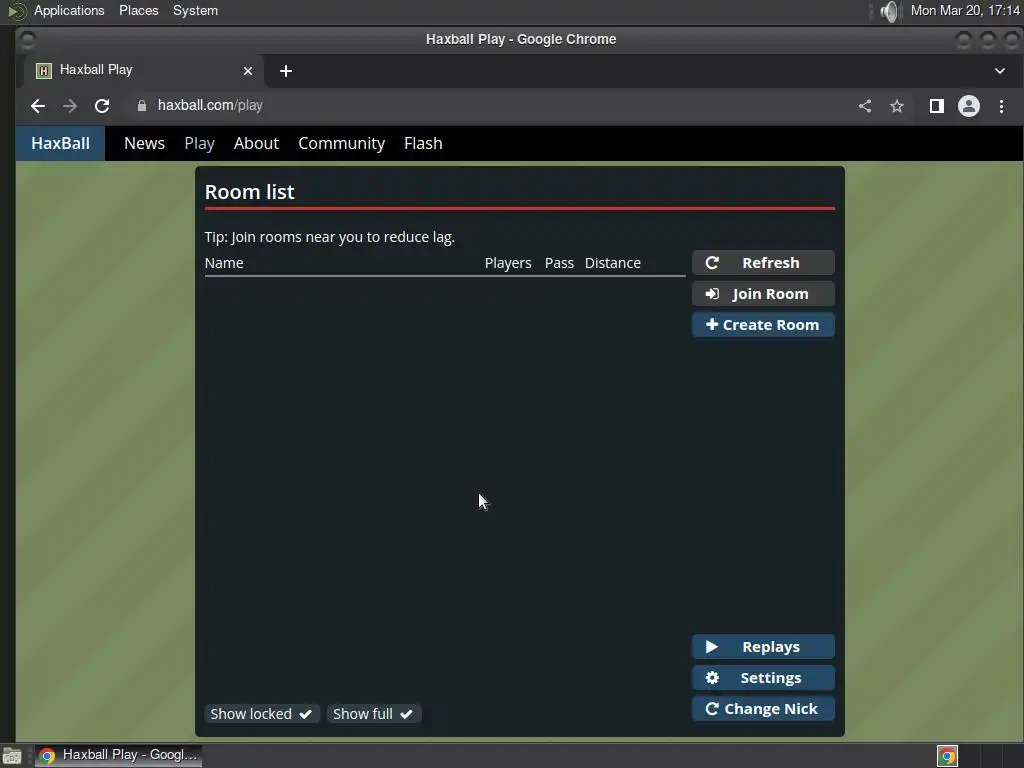
Task: Click the Refresh room list button
Action: click(763, 263)
